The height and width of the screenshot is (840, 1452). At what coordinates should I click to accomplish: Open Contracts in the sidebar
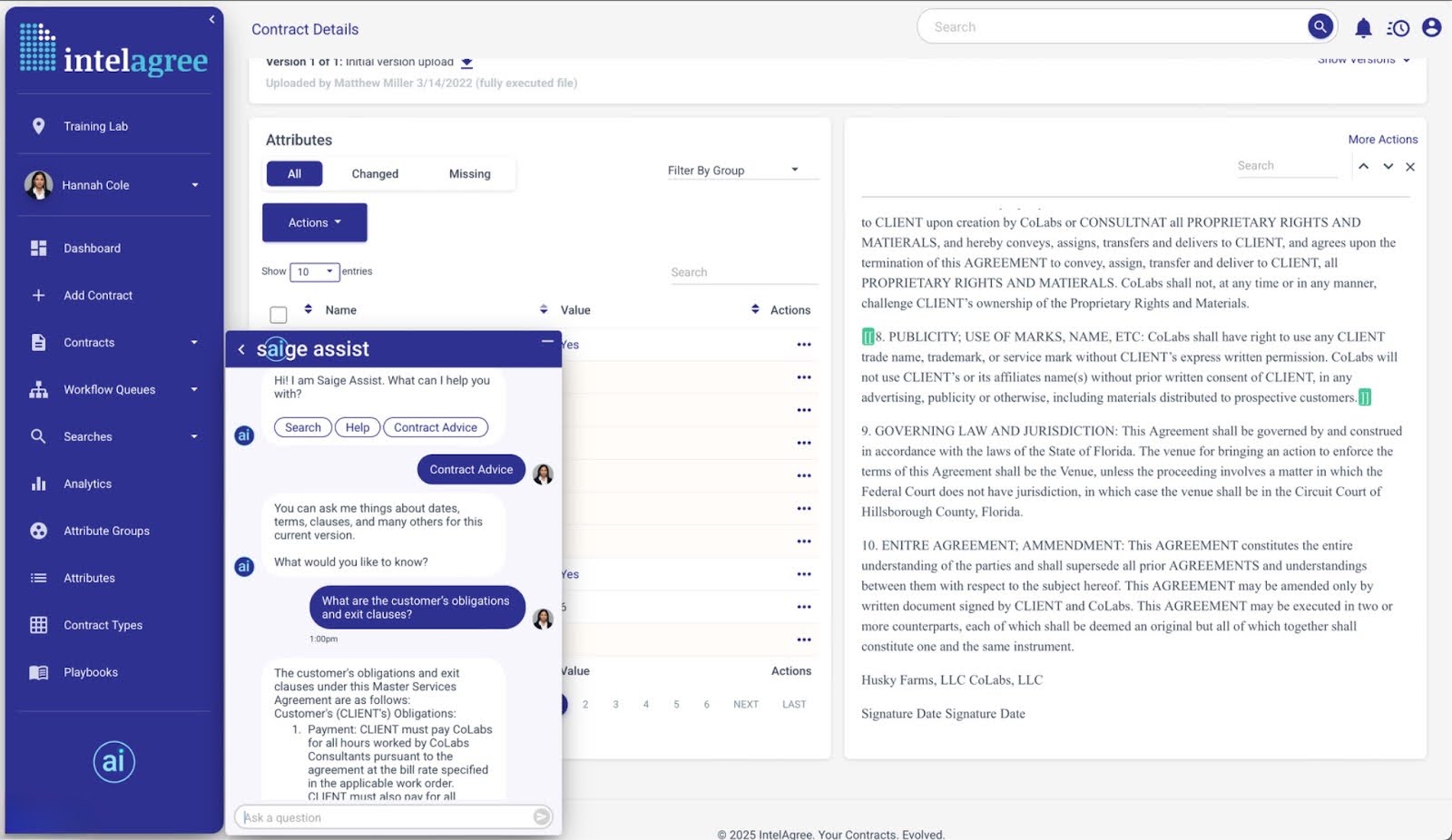pos(89,342)
